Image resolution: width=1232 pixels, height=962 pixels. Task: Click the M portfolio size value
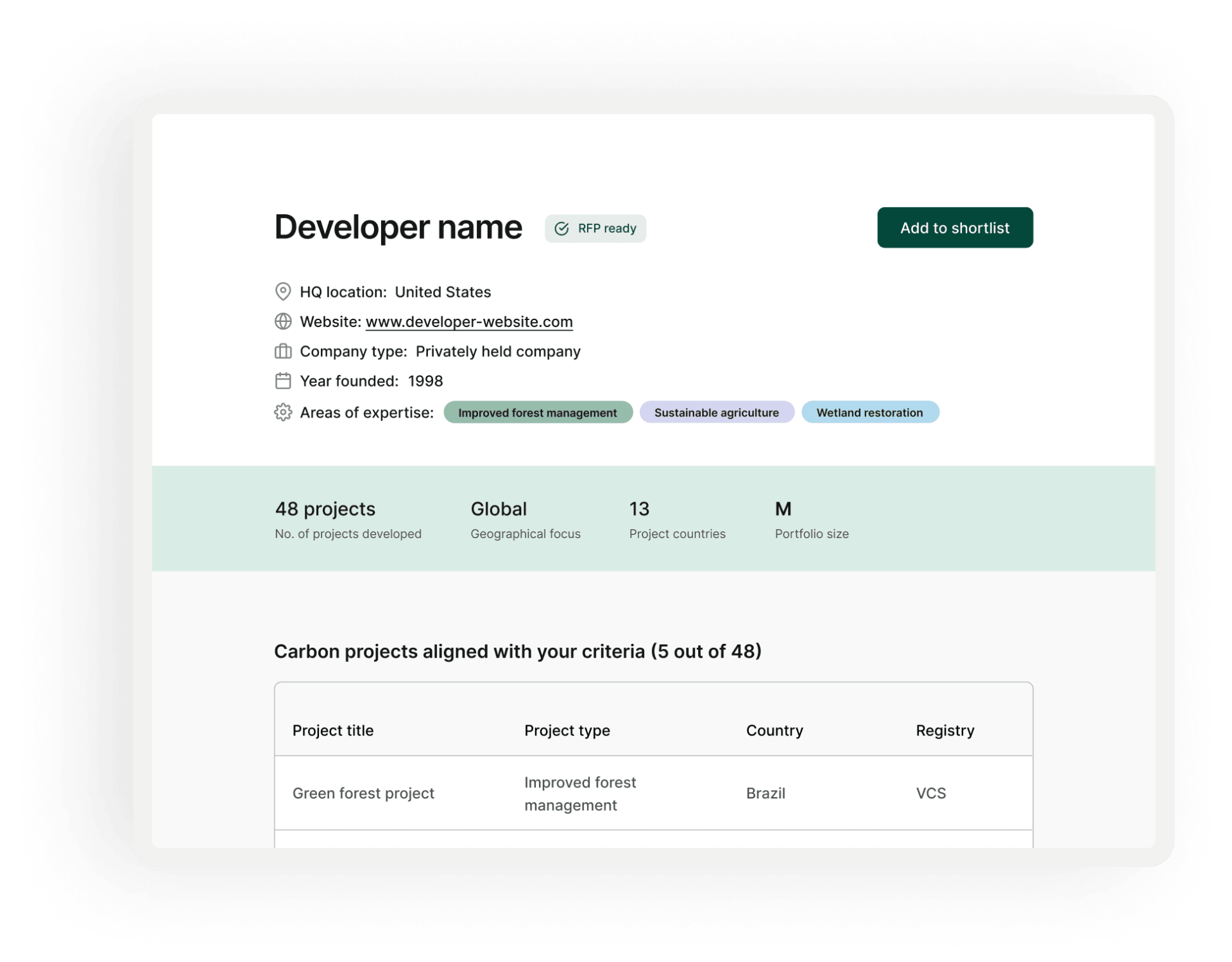click(783, 509)
